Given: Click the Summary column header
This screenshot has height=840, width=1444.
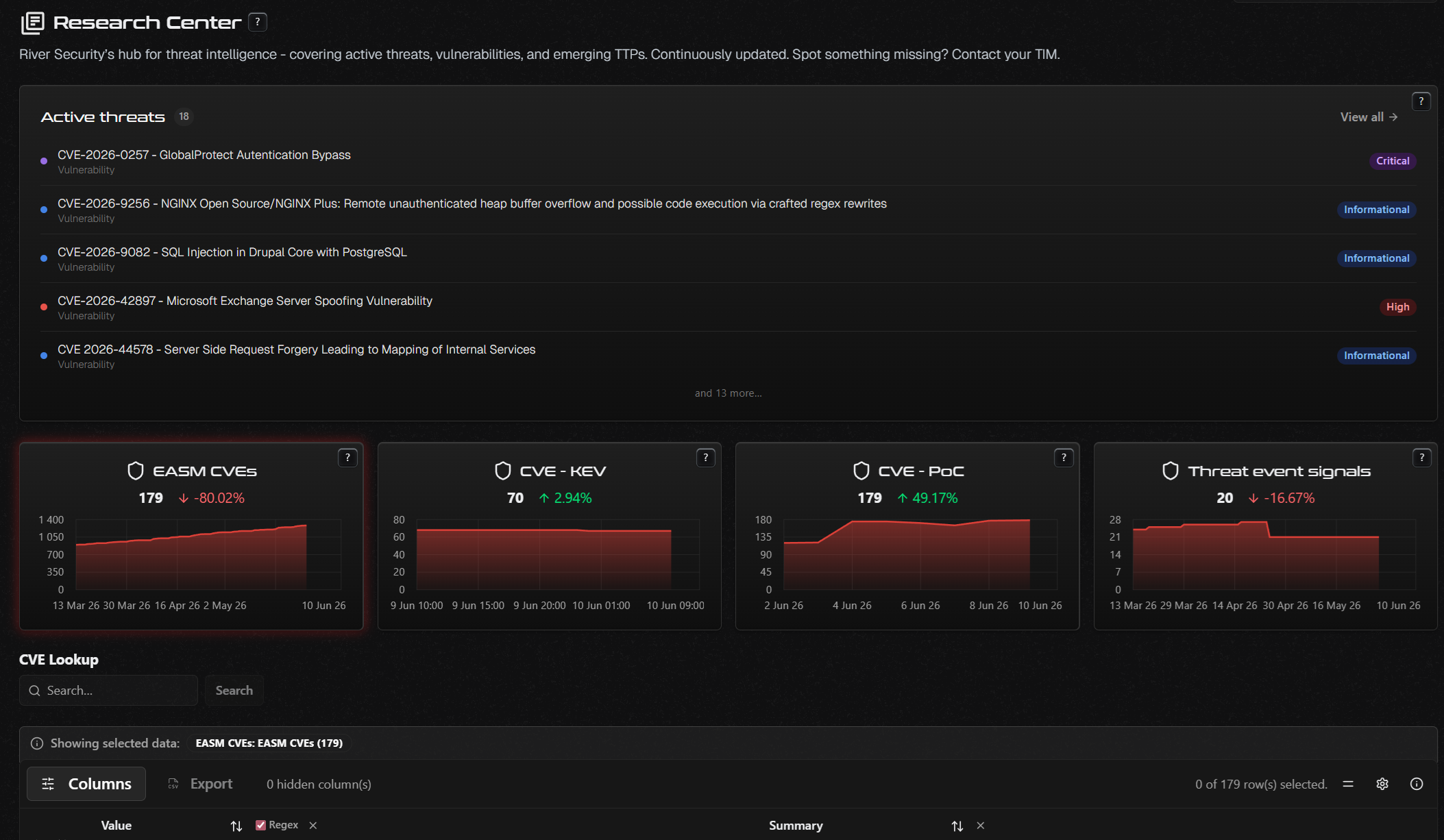Looking at the screenshot, I should pos(796,826).
